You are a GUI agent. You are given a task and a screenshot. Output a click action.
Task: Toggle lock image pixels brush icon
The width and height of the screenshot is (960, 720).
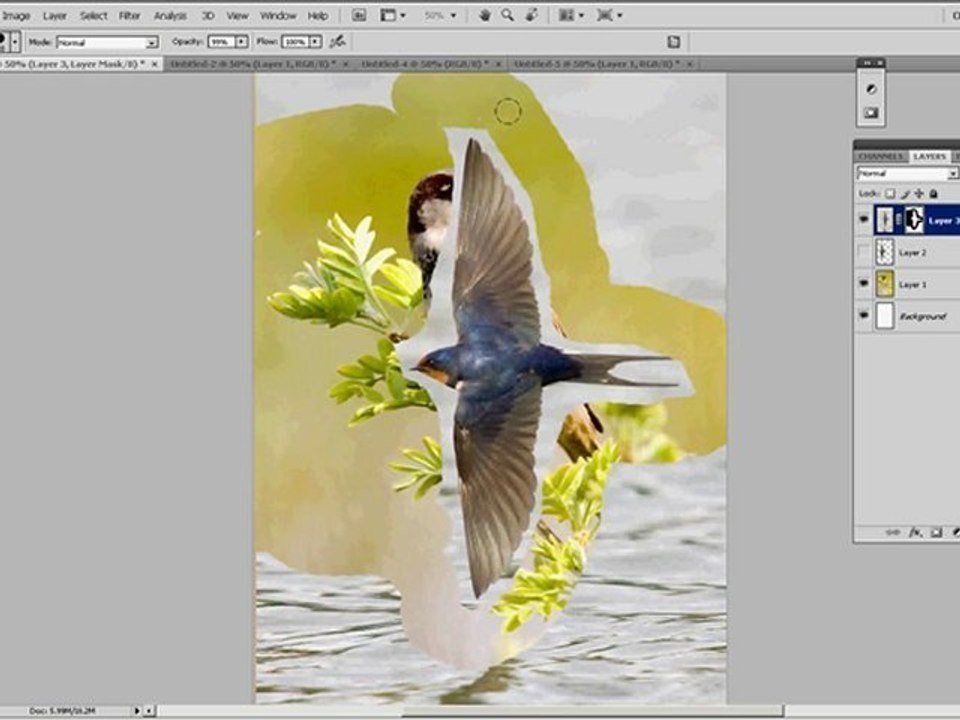click(x=905, y=193)
